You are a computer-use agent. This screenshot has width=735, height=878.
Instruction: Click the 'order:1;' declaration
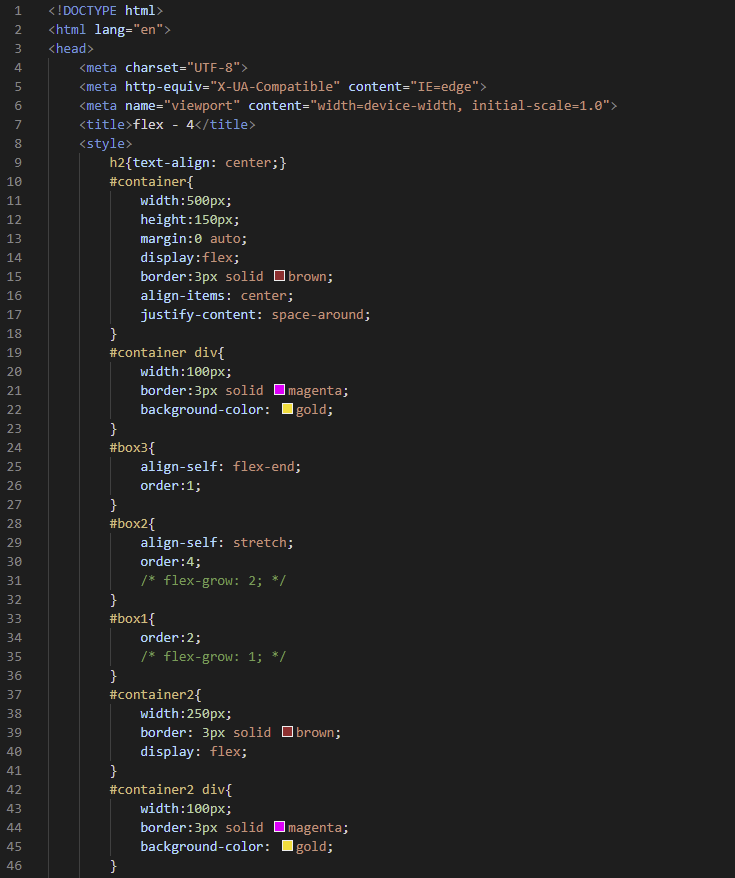point(171,486)
